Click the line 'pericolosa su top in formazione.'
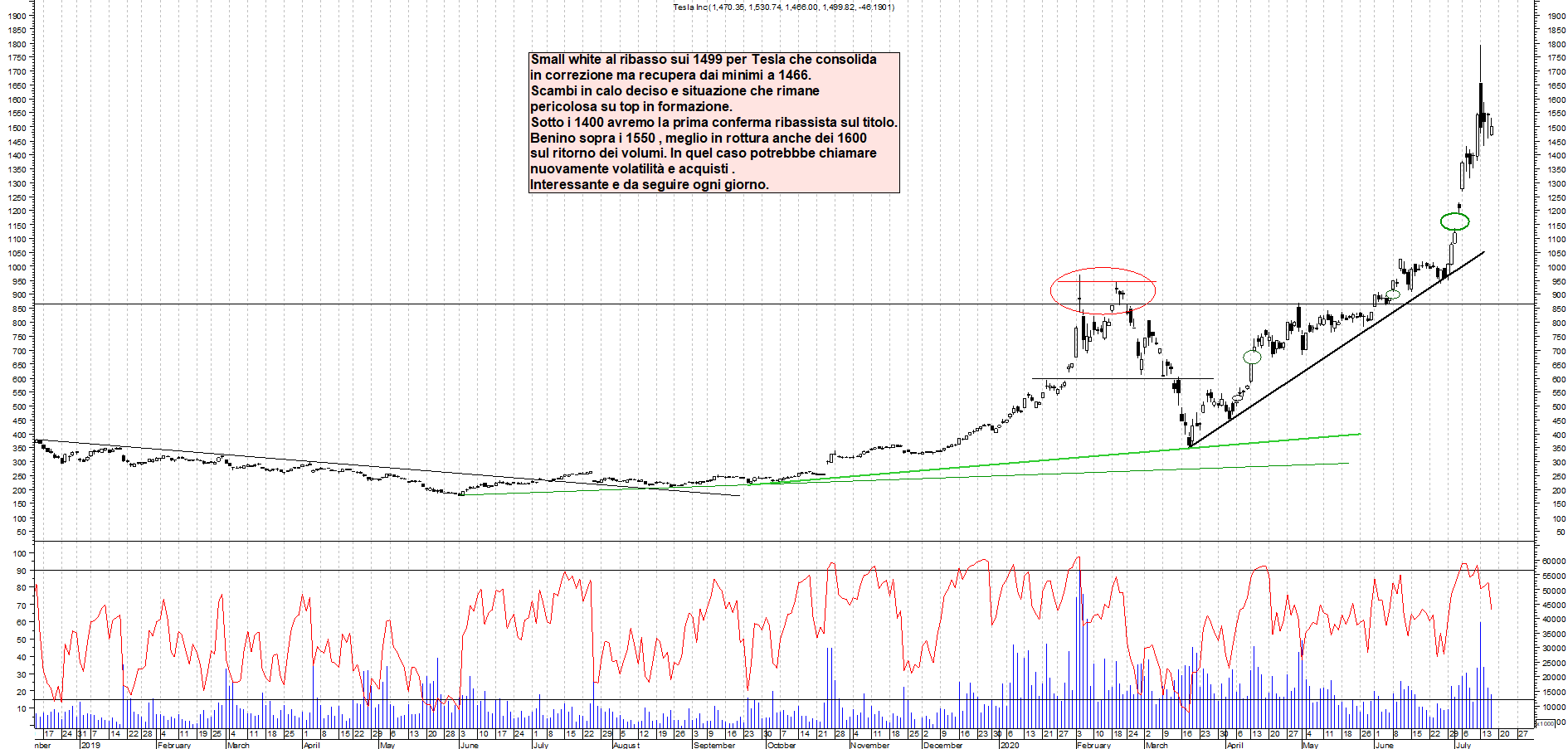Image resolution: width=1568 pixels, height=749 pixels. pyautogui.click(x=631, y=107)
